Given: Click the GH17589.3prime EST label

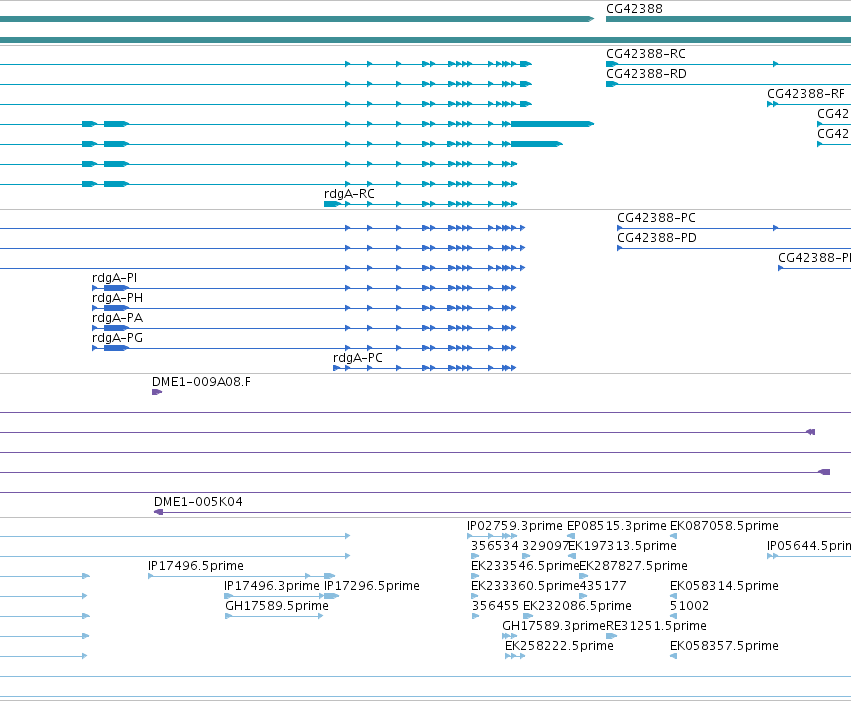Looking at the screenshot, I should click(554, 626).
